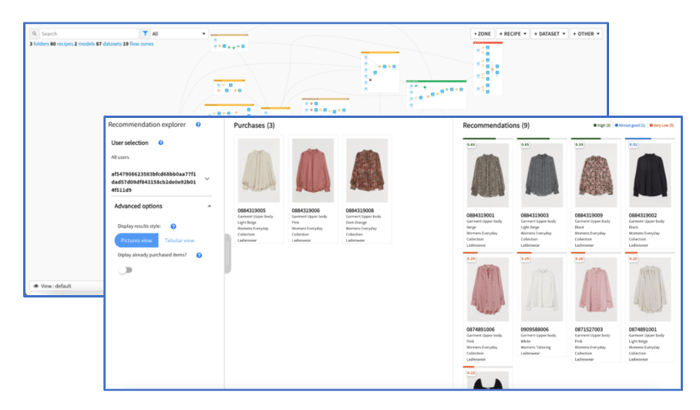The width and height of the screenshot is (700, 410).
Task: Click the Very Low legend filter
Action: pyautogui.click(x=662, y=126)
